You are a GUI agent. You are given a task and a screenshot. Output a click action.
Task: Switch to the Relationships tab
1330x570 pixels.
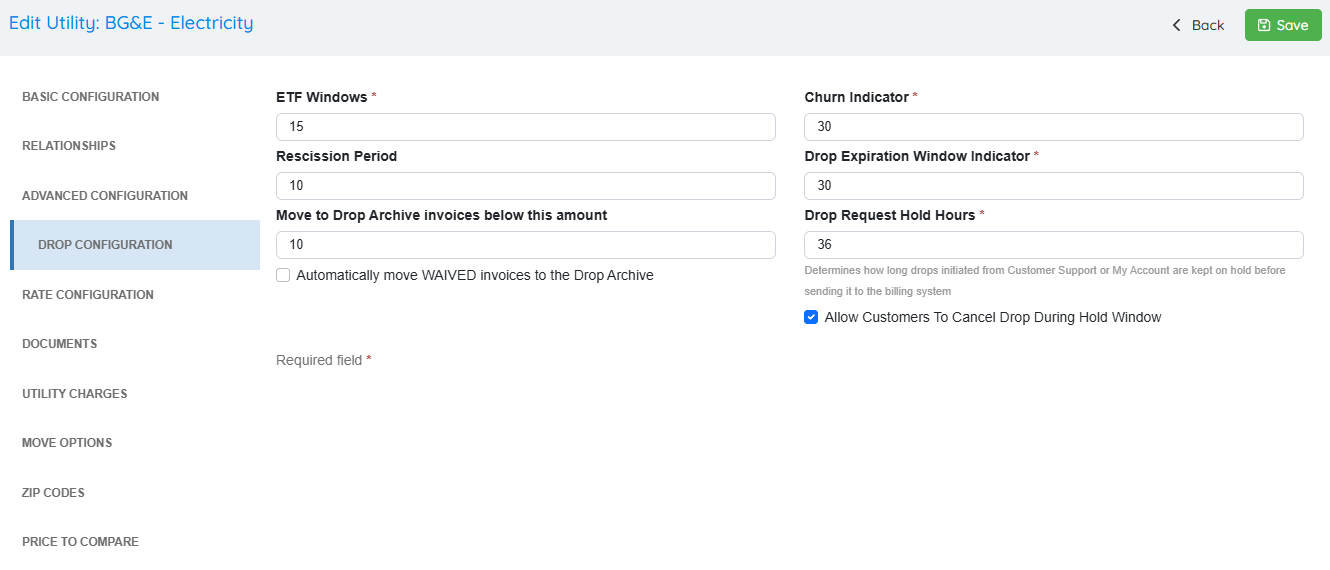[x=69, y=146]
